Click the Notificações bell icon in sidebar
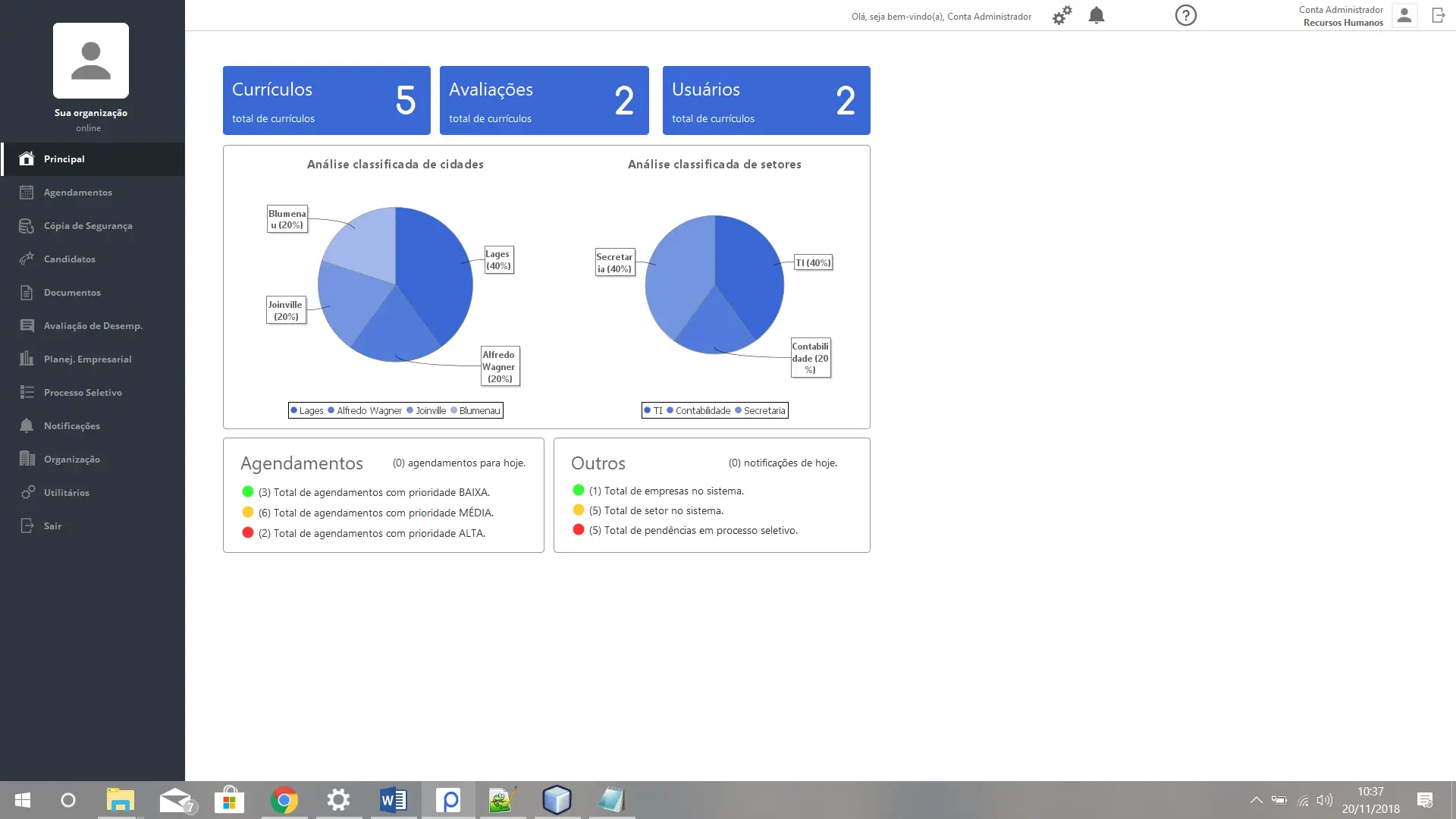 click(27, 425)
